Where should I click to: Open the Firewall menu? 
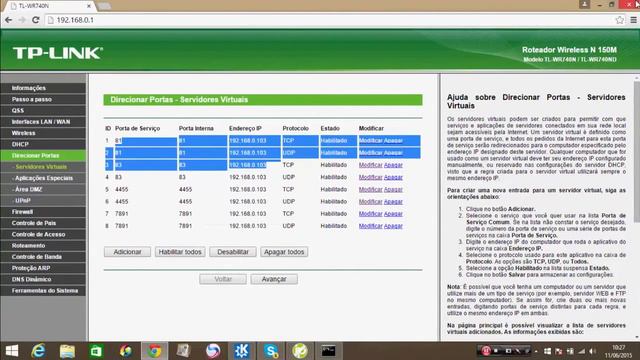point(43,212)
